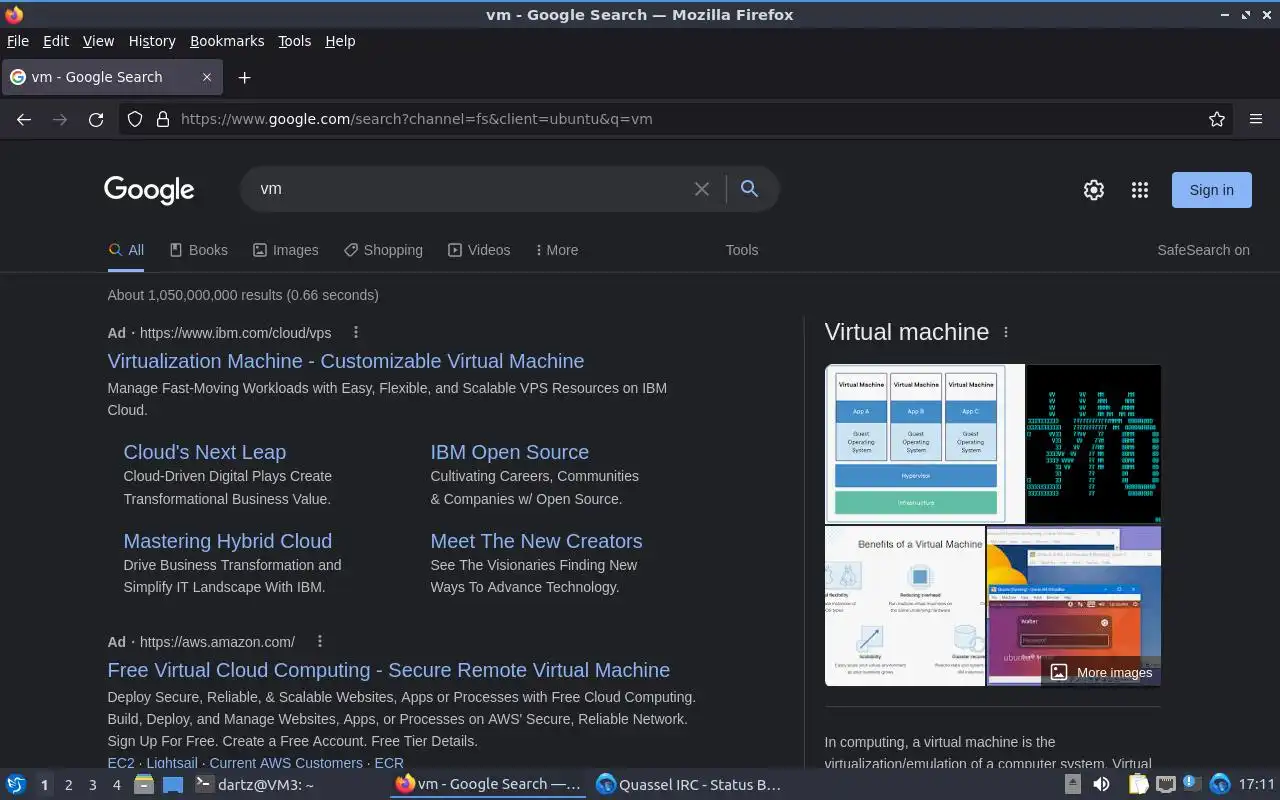Image resolution: width=1280 pixels, height=800 pixels.
Task: Clear the search box with the X icon
Action: (702, 189)
